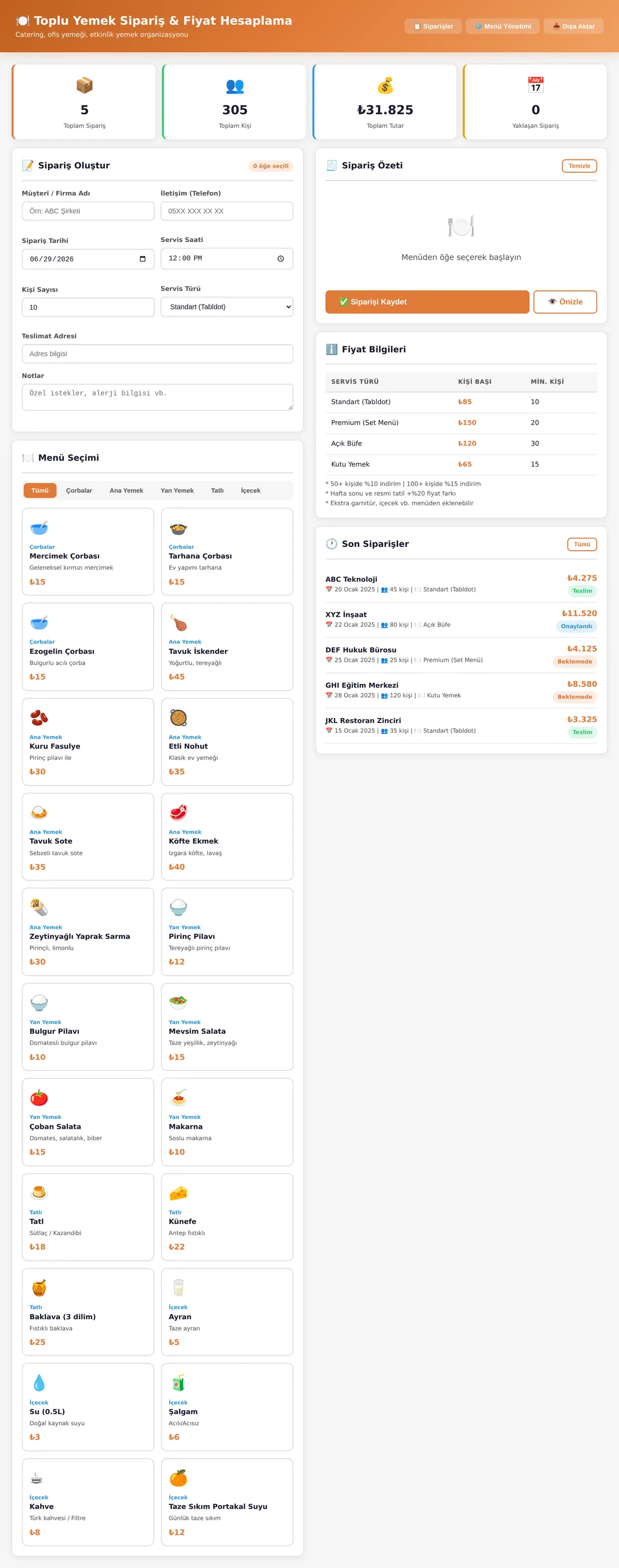Click the Tavuk İskender drumstick icon
The width and height of the screenshot is (619, 1568).
[178, 622]
